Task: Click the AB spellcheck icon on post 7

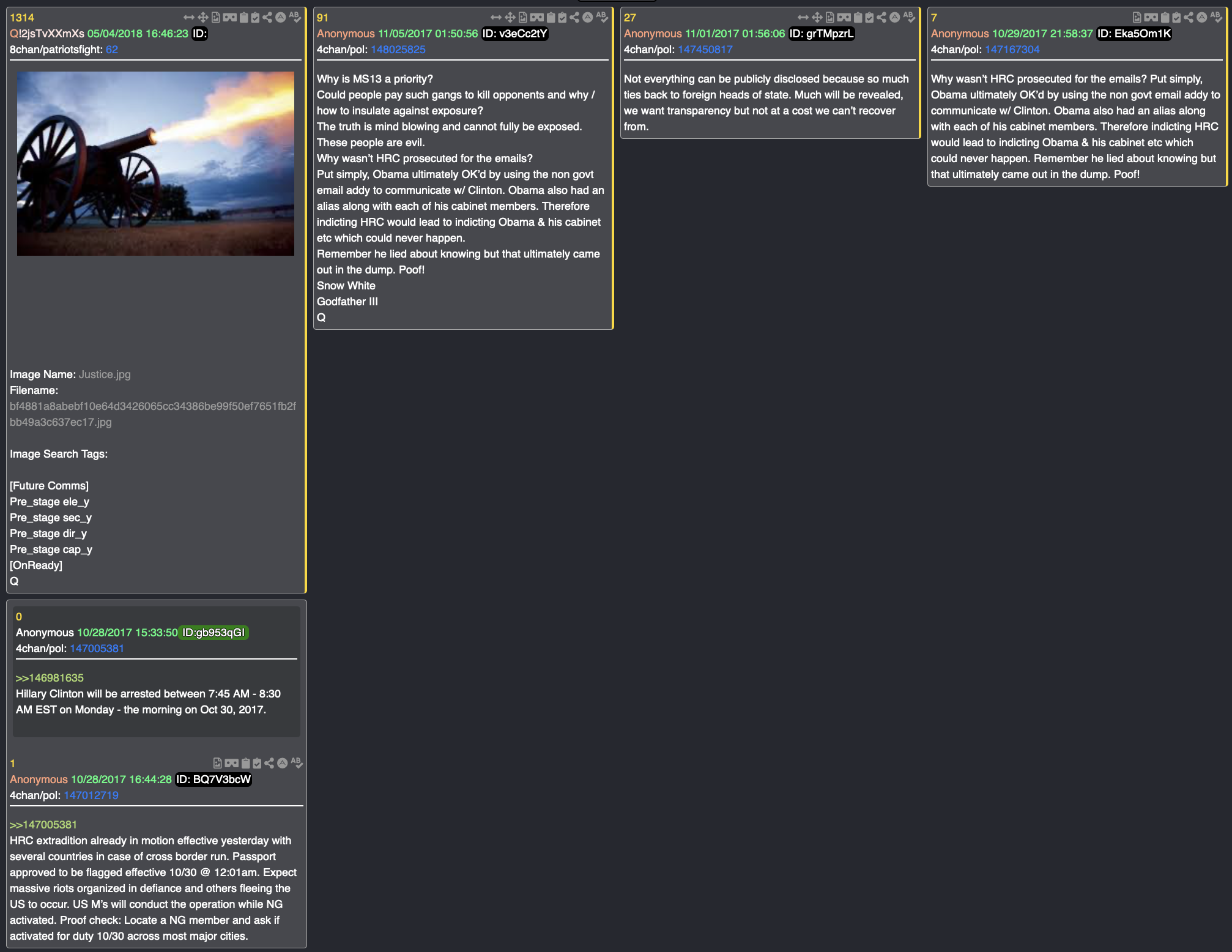Action: pyautogui.click(x=1216, y=18)
